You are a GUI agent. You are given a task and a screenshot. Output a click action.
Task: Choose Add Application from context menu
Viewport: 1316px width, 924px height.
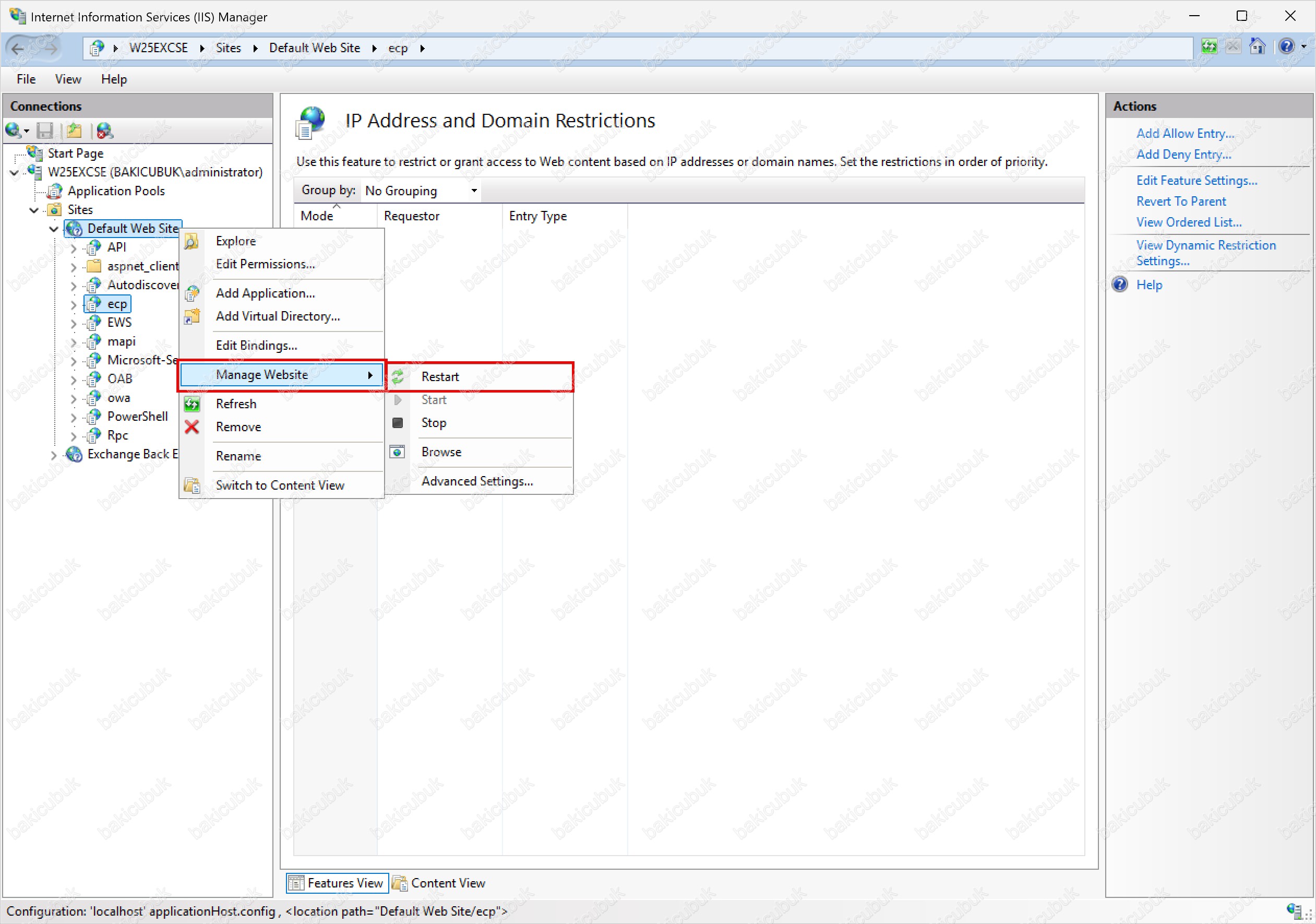tap(281, 293)
